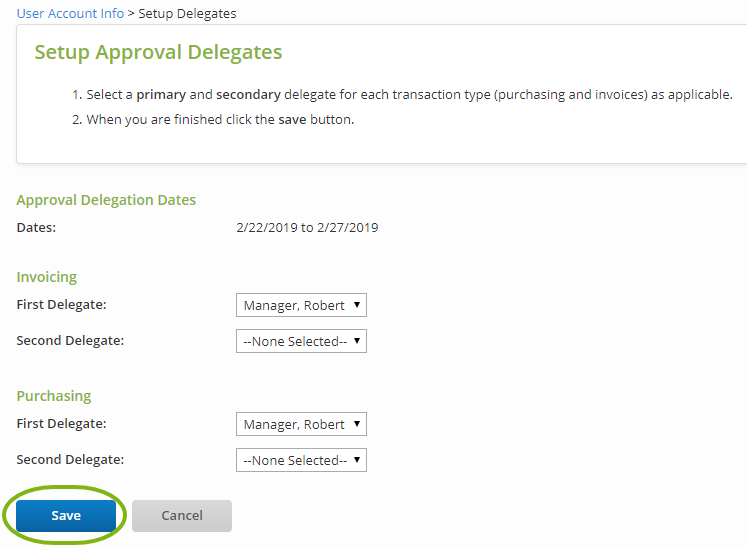Open the User Account Info breadcrumb link
The width and height of the screenshot is (747, 547).
pos(70,13)
